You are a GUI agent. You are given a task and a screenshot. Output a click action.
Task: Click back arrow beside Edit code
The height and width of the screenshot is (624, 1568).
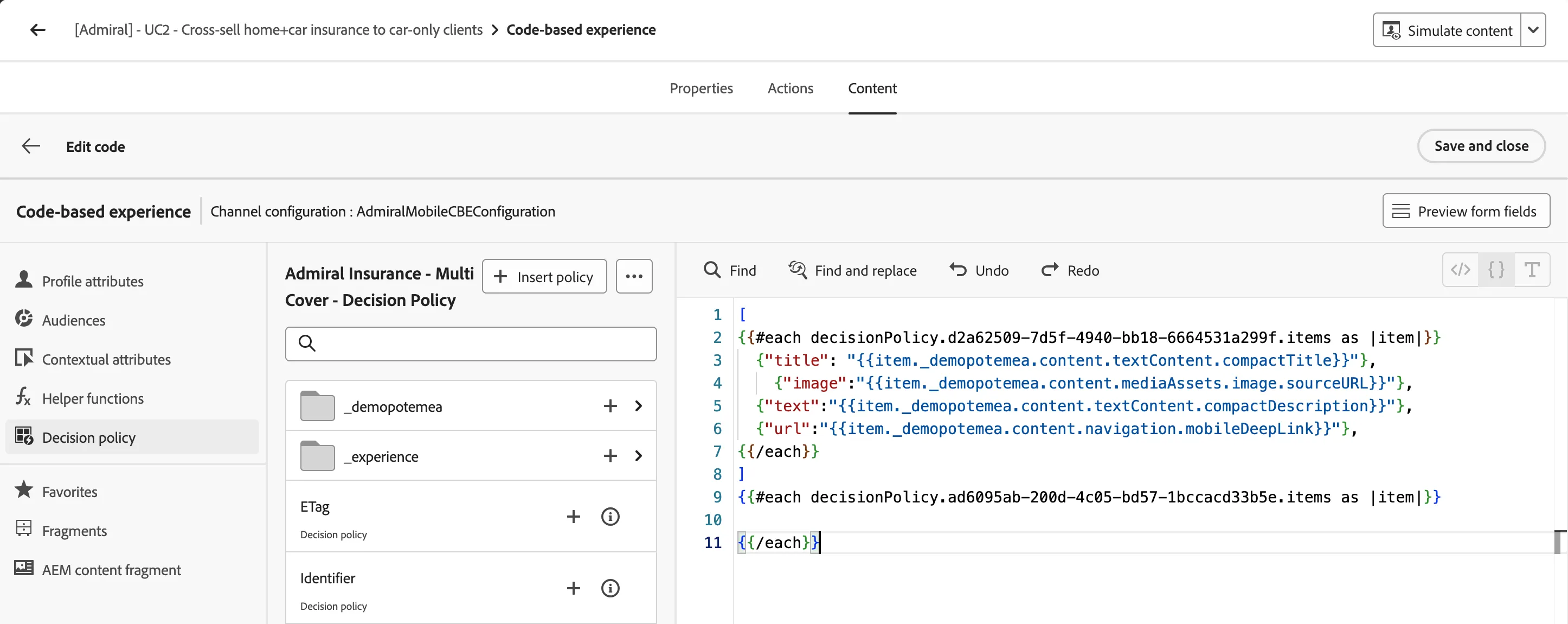(x=30, y=147)
